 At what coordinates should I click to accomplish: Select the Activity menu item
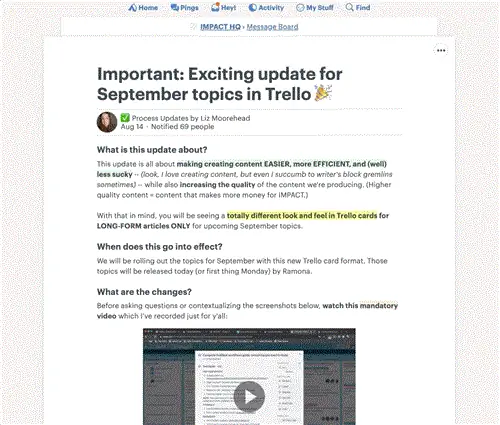(x=266, y=8)
